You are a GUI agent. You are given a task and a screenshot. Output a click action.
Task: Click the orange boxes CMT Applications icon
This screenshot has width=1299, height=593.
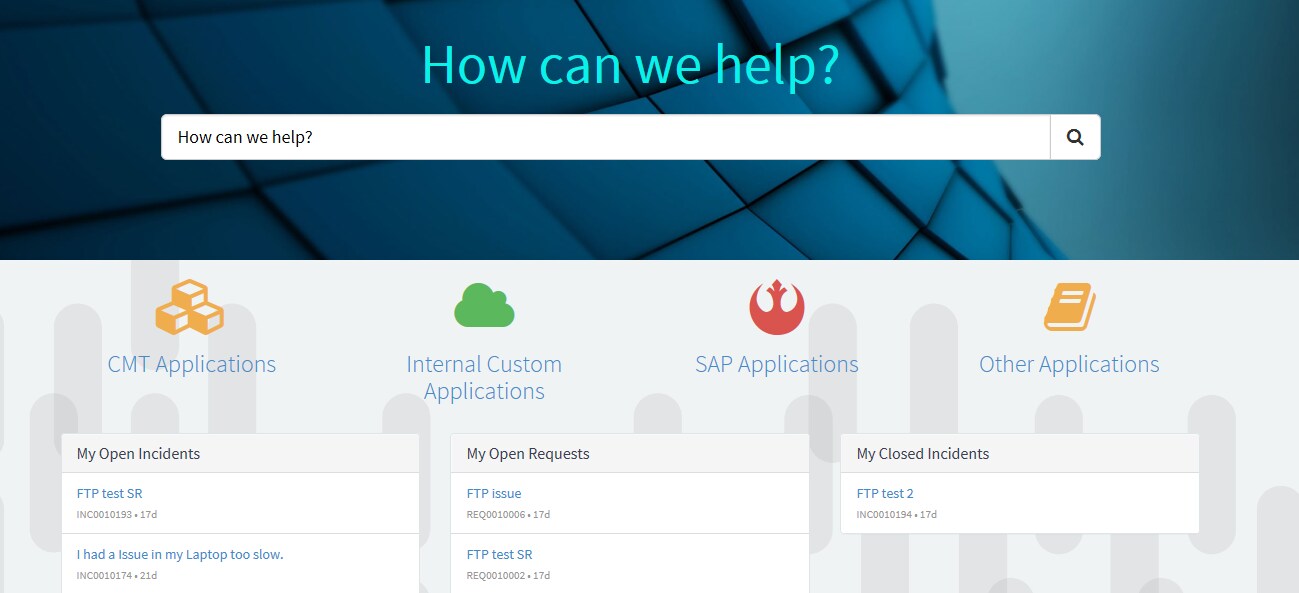[x=190, y=307]
